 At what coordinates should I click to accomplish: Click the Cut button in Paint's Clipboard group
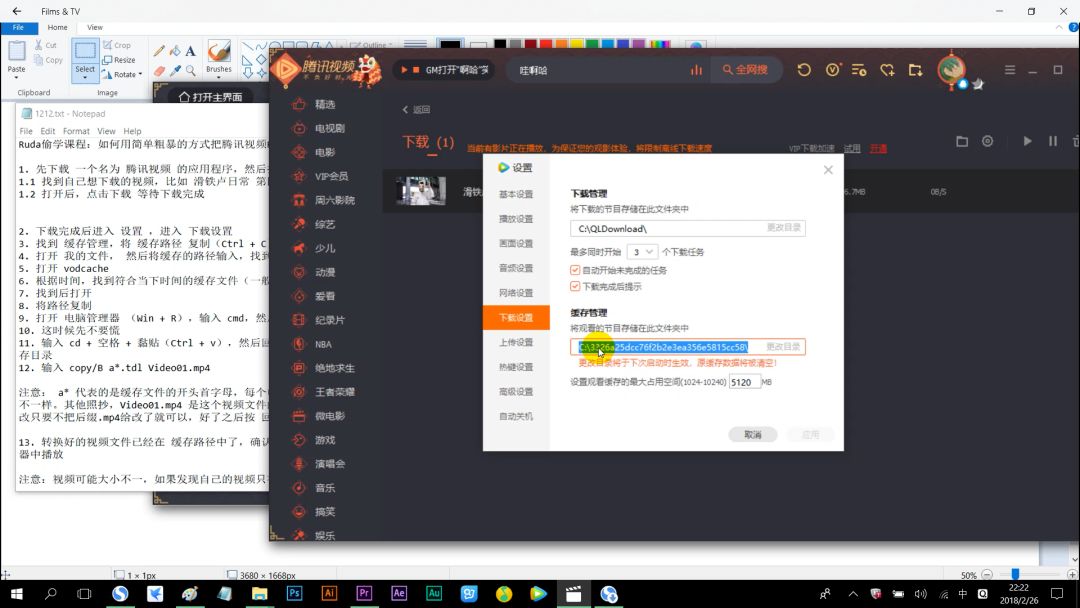click(45, 45)
